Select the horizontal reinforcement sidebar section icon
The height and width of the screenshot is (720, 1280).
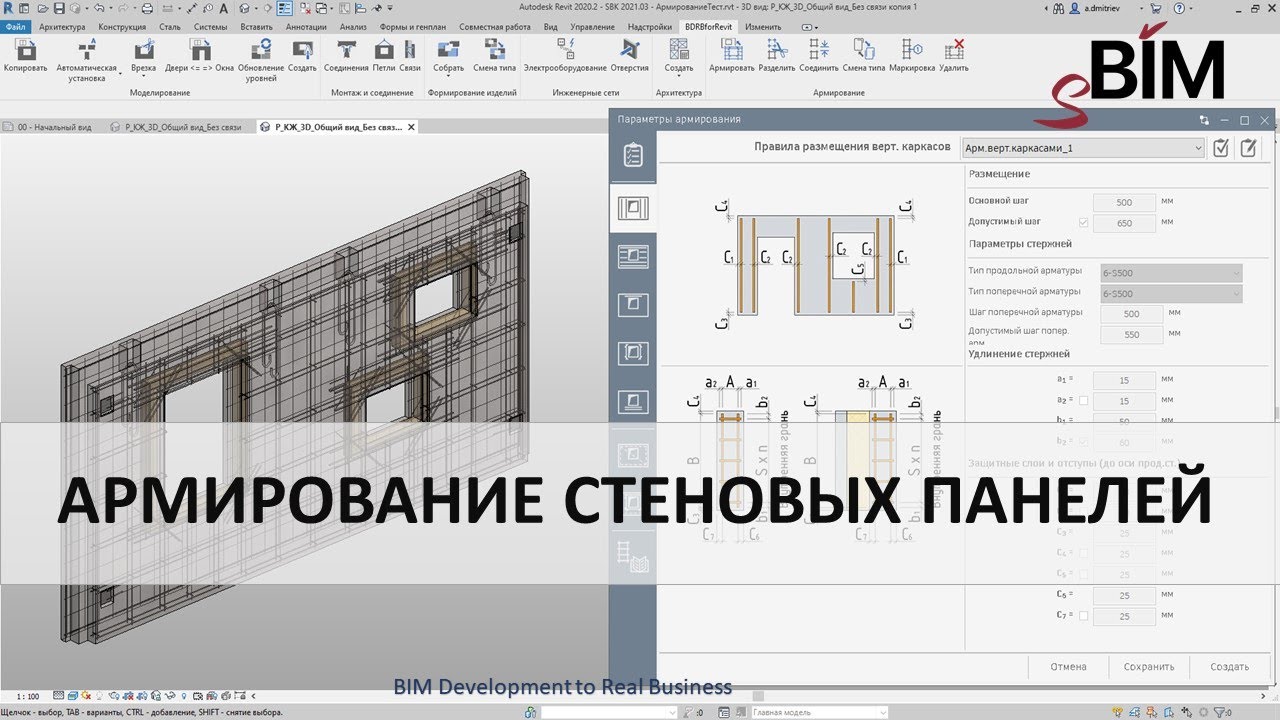tap(633, 256)
